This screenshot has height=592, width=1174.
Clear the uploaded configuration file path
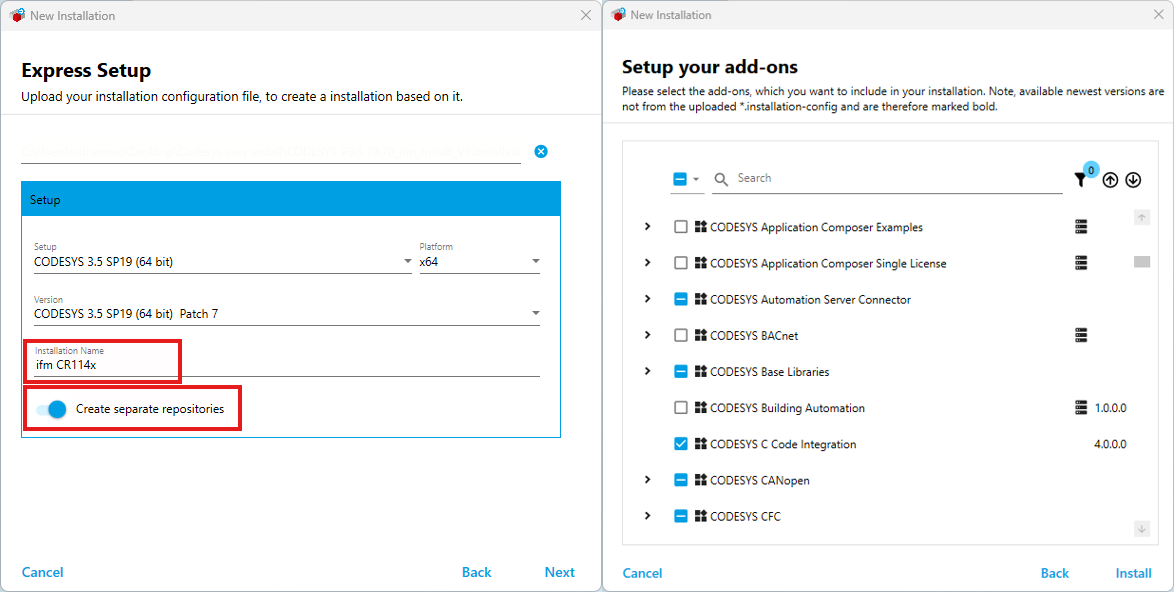541,151
